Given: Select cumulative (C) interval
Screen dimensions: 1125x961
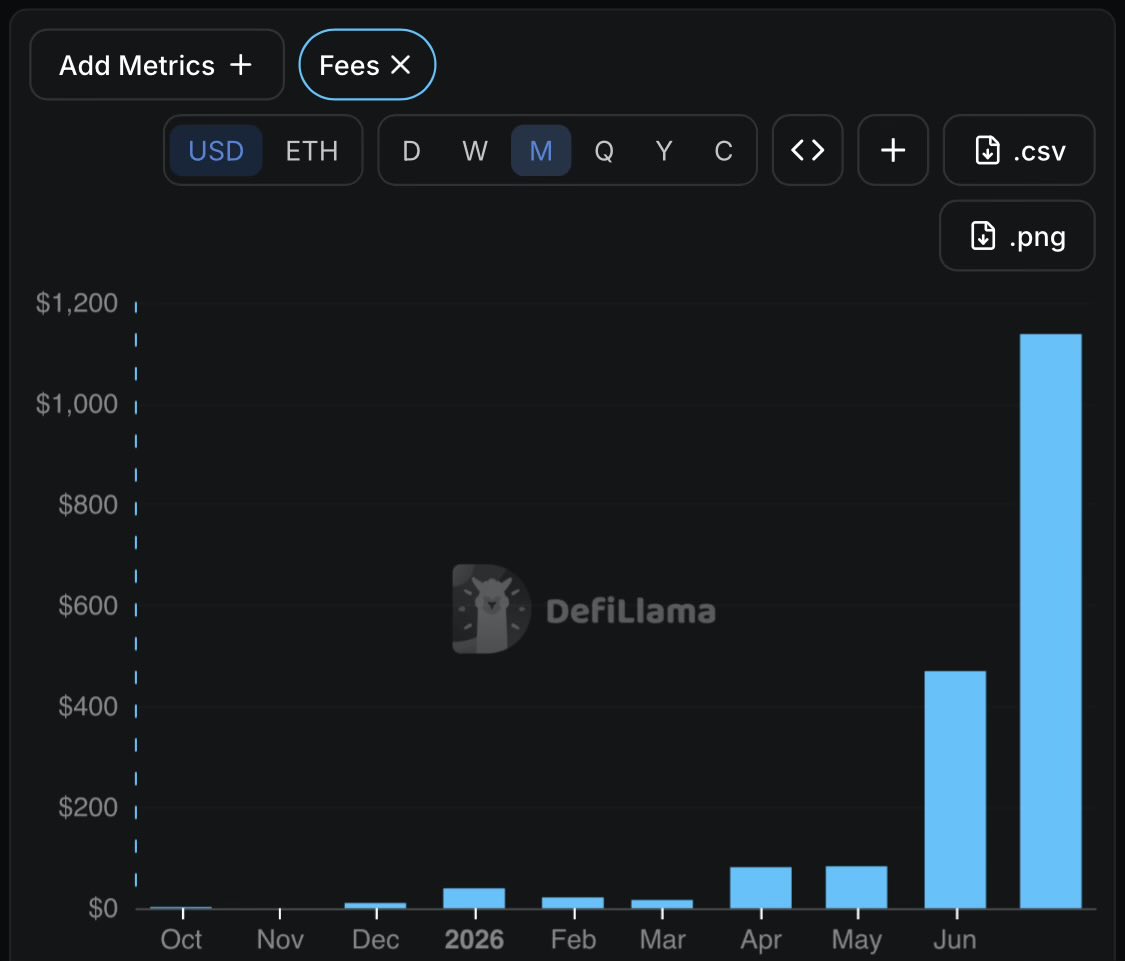Looking at the screenshot, I should coord(723,151).
